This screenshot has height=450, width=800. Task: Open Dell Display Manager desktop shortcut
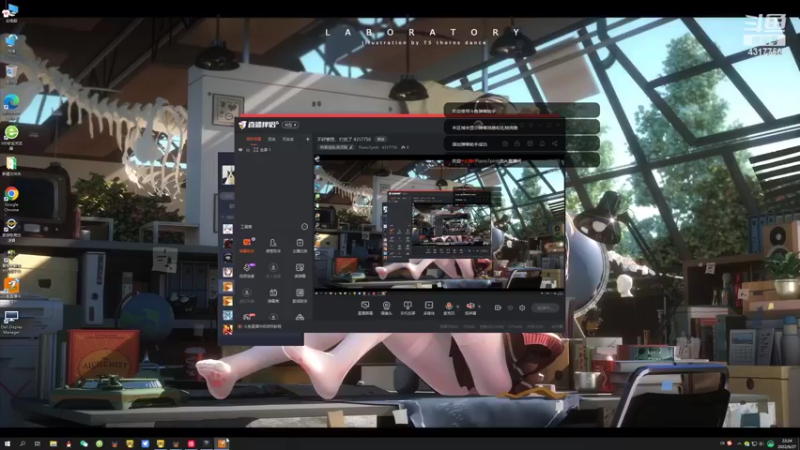pos(11,321)
